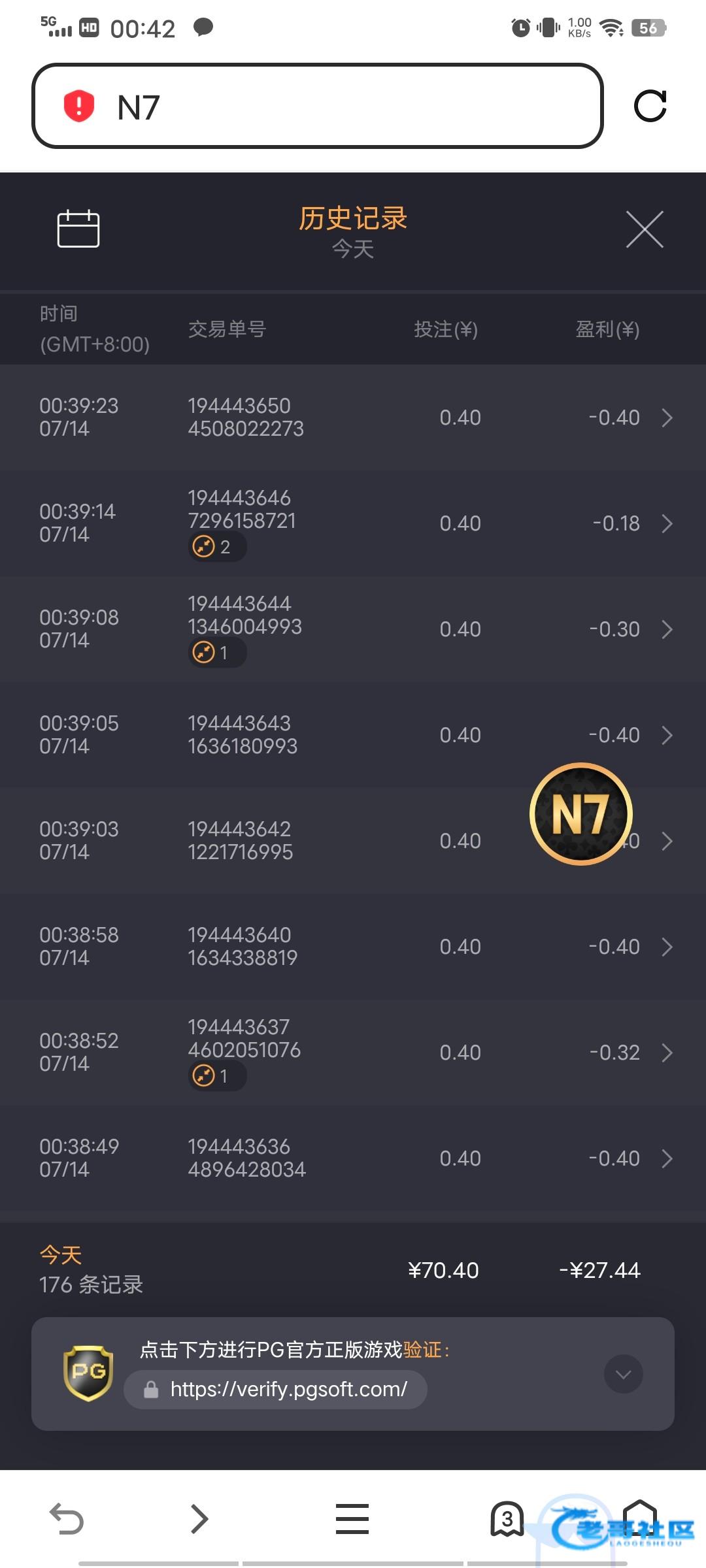Tap the floating N7 gold badge

point(580,813)
